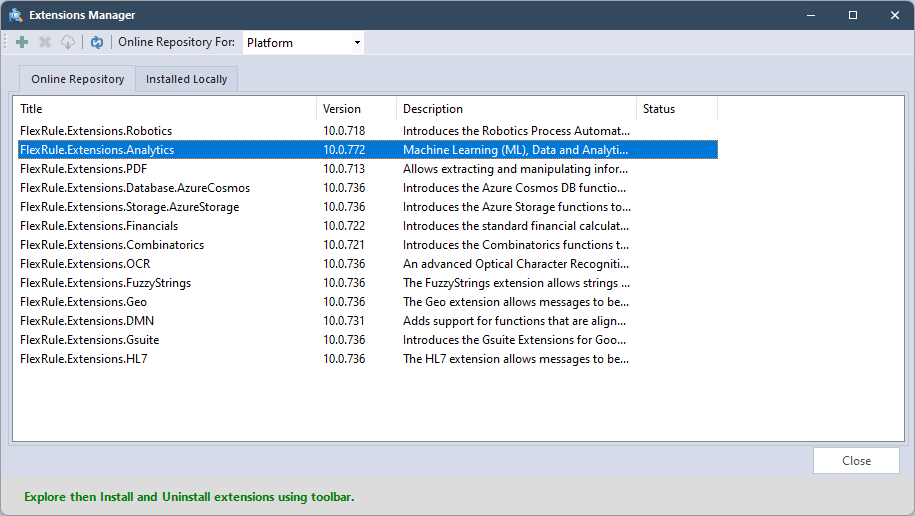This screenshot has height=516, width=915.
Task: Select FlexRule.Extensions.Storage.AzureStorage row
Action: tap(368, 207)
